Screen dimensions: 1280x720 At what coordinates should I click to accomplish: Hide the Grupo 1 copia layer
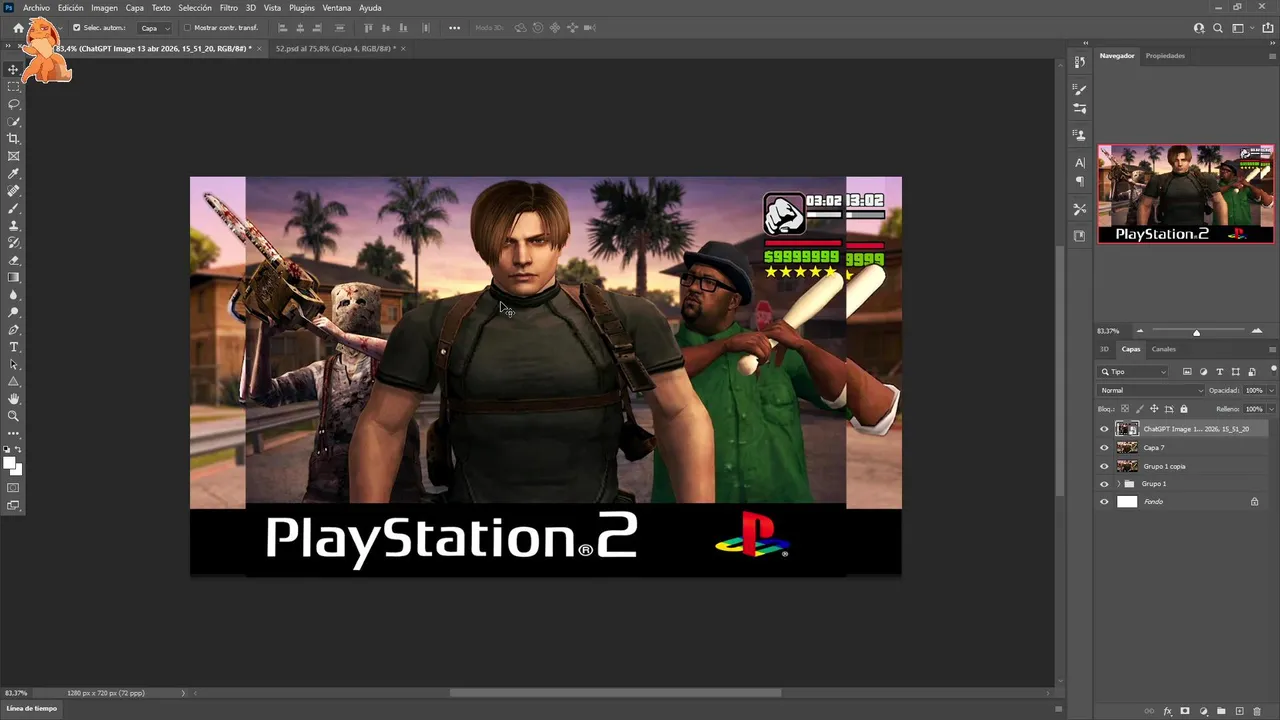(x=1104, y=466)
